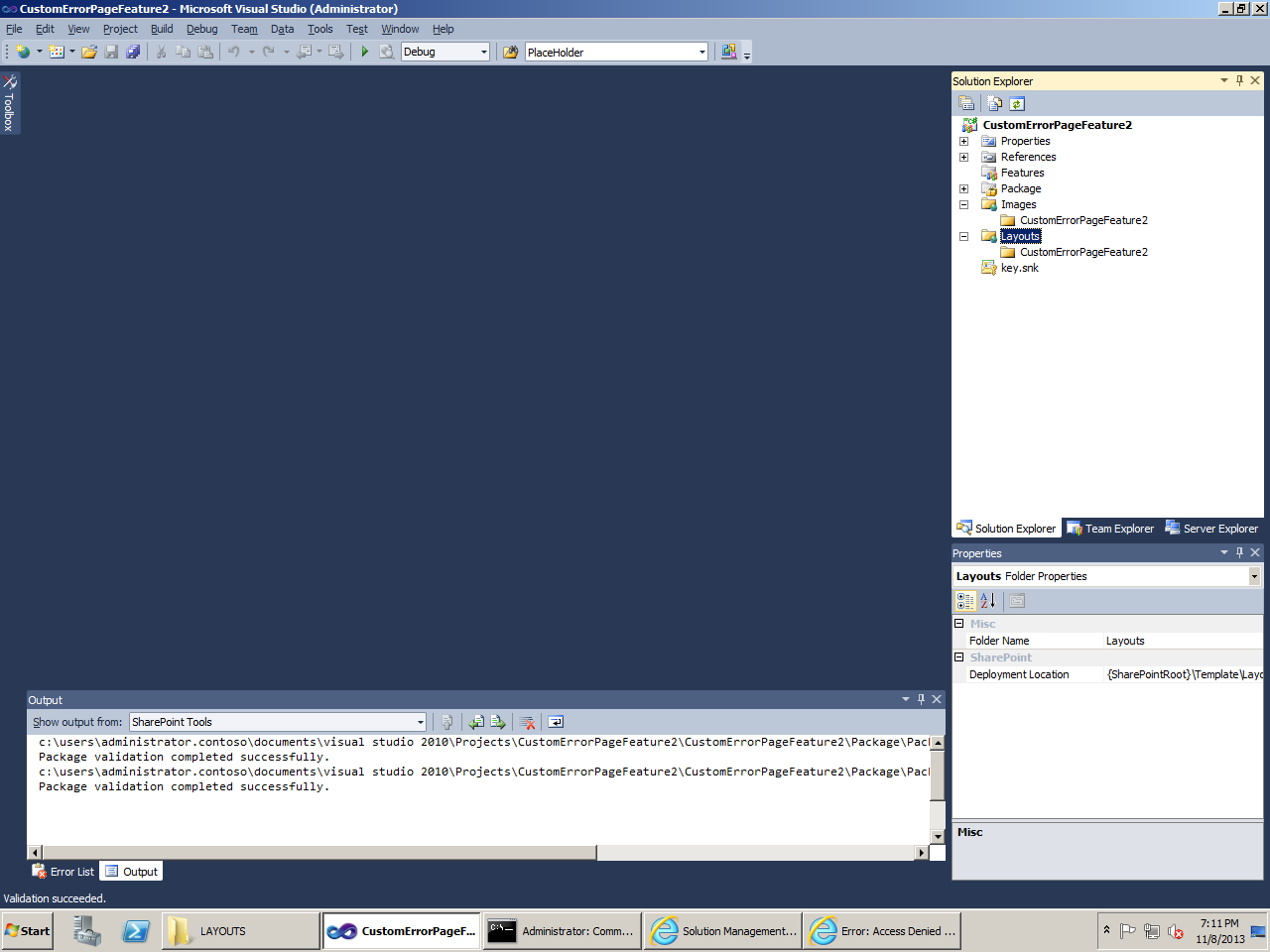
Task: Toggle auto-hide pin on Output window
Action: pos(921,699)
